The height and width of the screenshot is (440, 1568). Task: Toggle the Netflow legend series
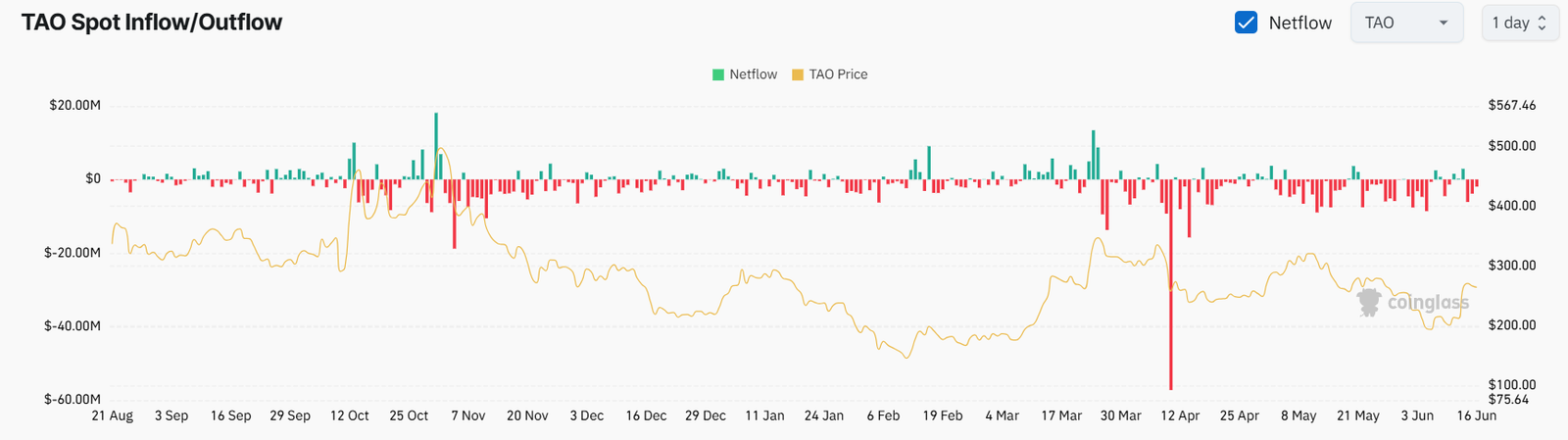tap(745, 74)
